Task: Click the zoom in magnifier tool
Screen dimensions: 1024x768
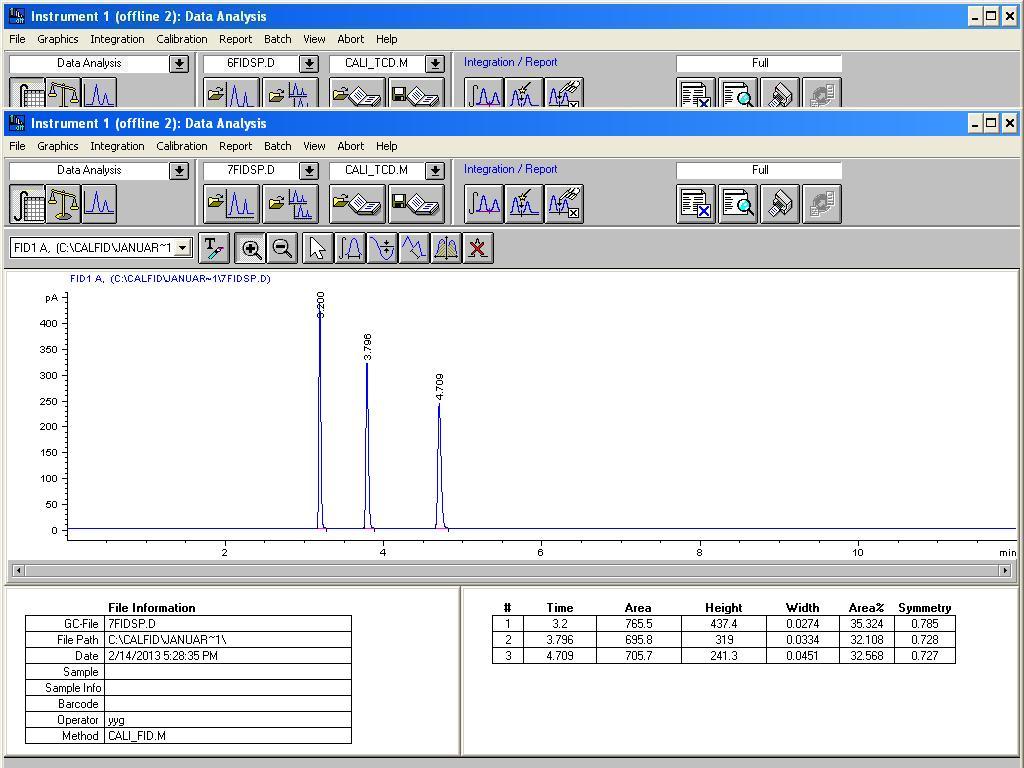Action: click(251, 249)
